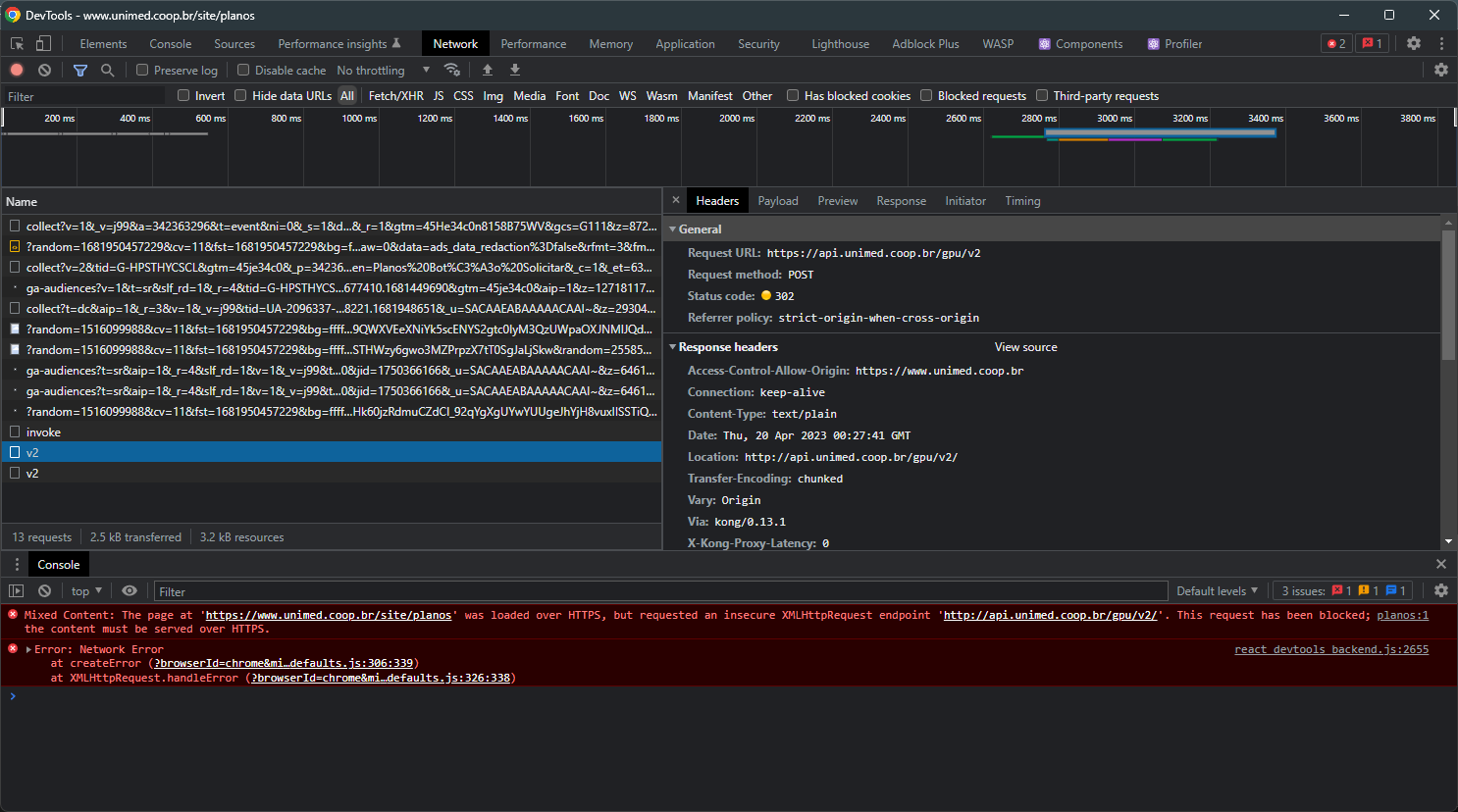The height and width of the screenshot is (812, 1458).
Task: Open the Timing tab in request details
Action: pos(1022,200)
